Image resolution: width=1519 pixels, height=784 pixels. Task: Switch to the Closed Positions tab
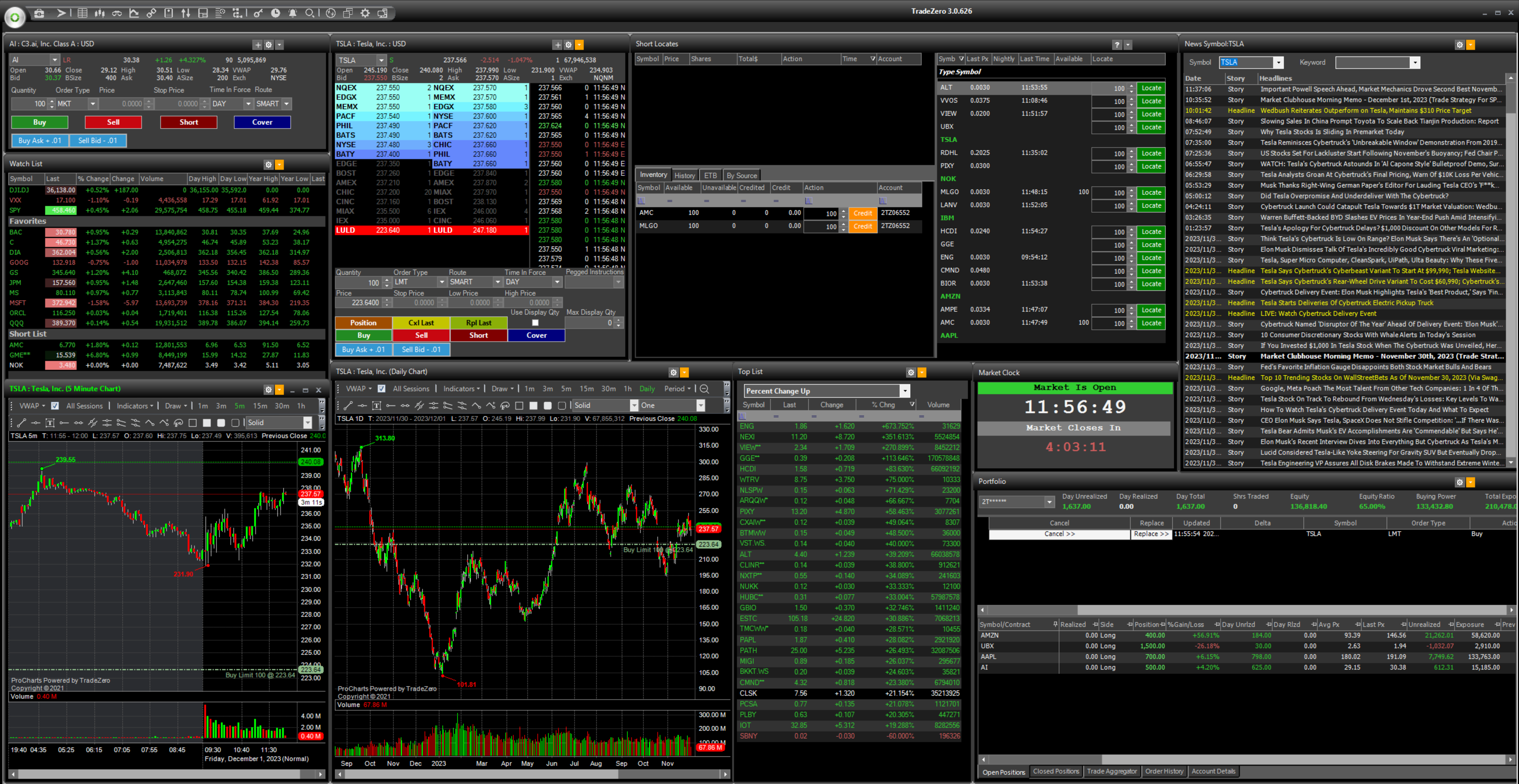(1055, 771)
